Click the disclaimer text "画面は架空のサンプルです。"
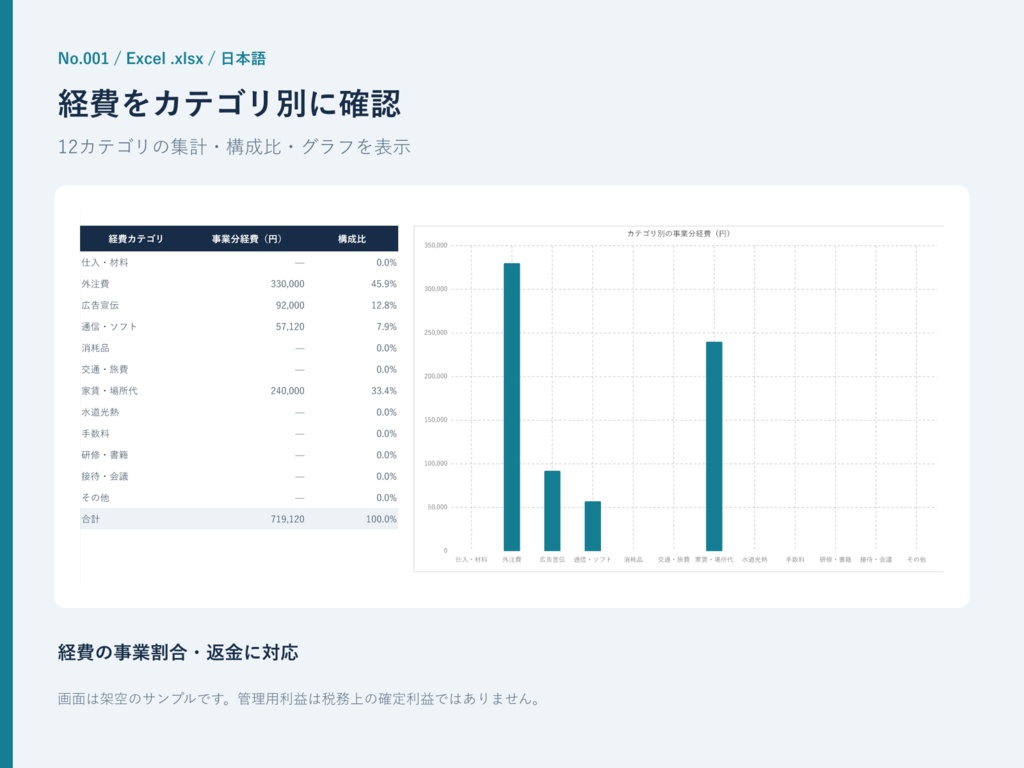 tap(144, 699)
